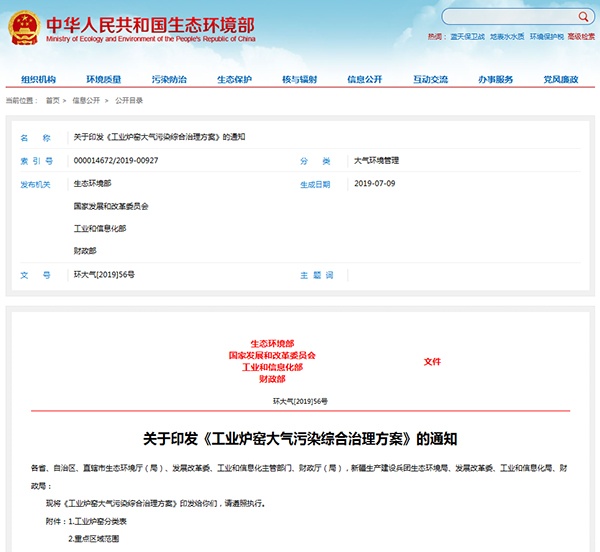Image resolution: width=600 pixels, height=552 pixels.
Task: Select 污染防治 navigation item
Action: [x=169, y=79]
